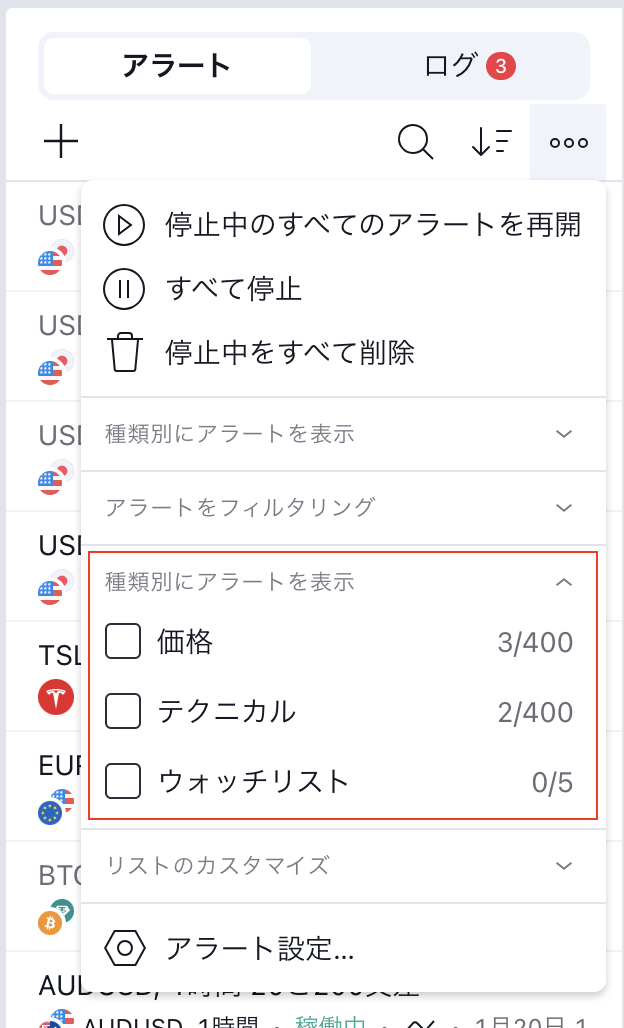624x1028 pixels.
Task: Click the trash icon to delete stopped alerts
Action: [x=124, y=352]
